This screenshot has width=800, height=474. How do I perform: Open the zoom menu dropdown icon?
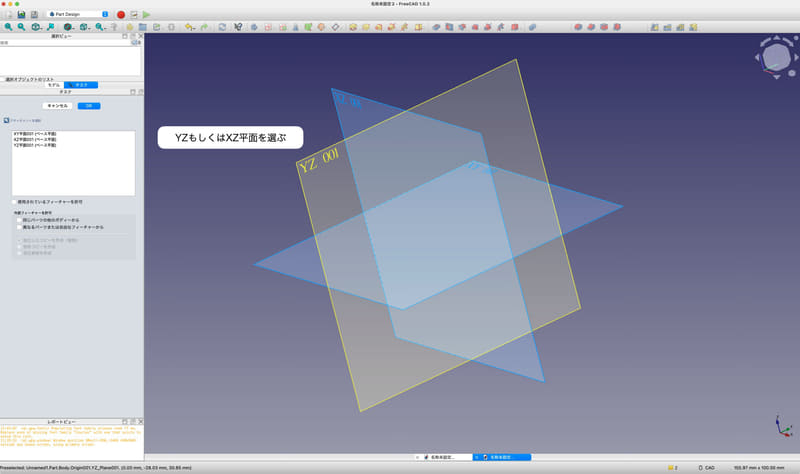tap(101, 27)
